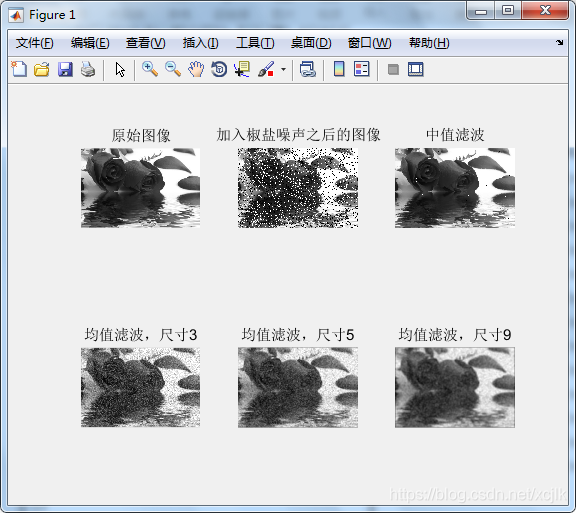Insert a colorbar with the toolbar icon

pos(339,69)
